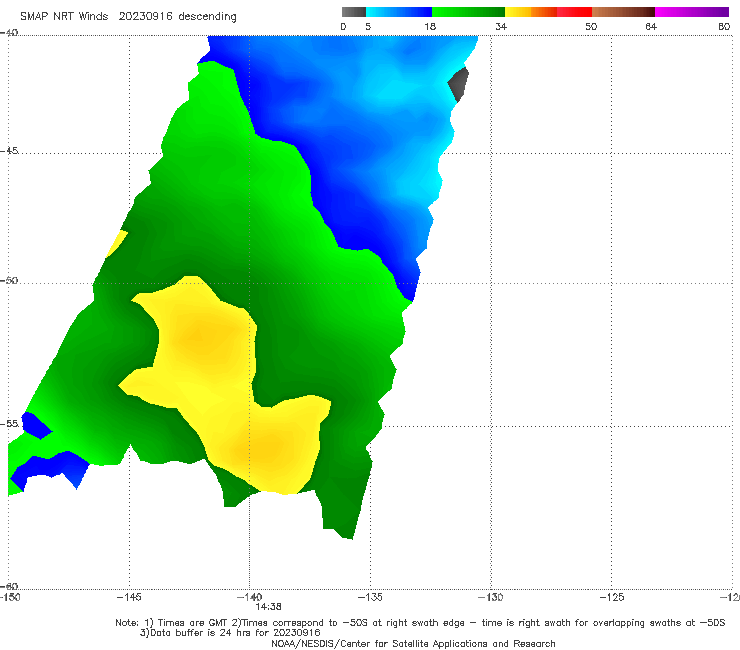
Task: Click the color bar label '50'
Action: click(x=591, y=27)
